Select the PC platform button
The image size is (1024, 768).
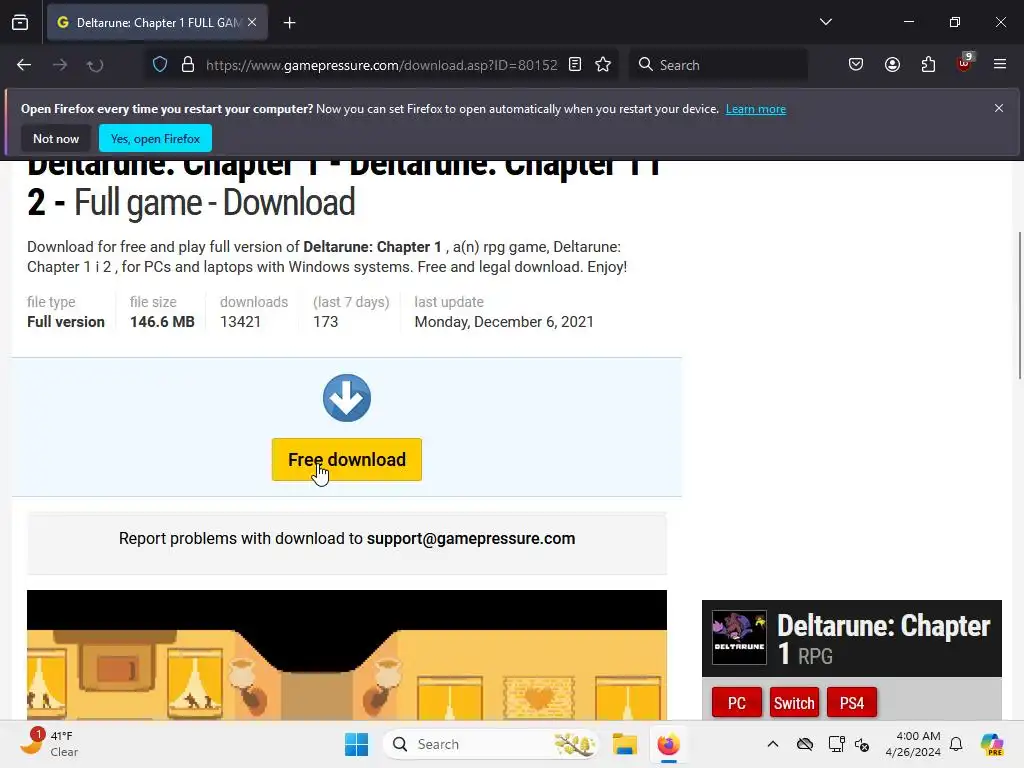pyautogui.click(x=737, y=703)
